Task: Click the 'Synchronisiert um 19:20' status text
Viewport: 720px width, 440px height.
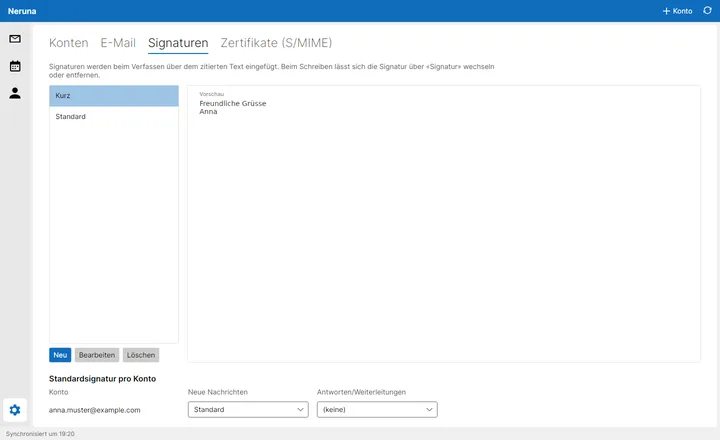Action: (x=40, y=434)
